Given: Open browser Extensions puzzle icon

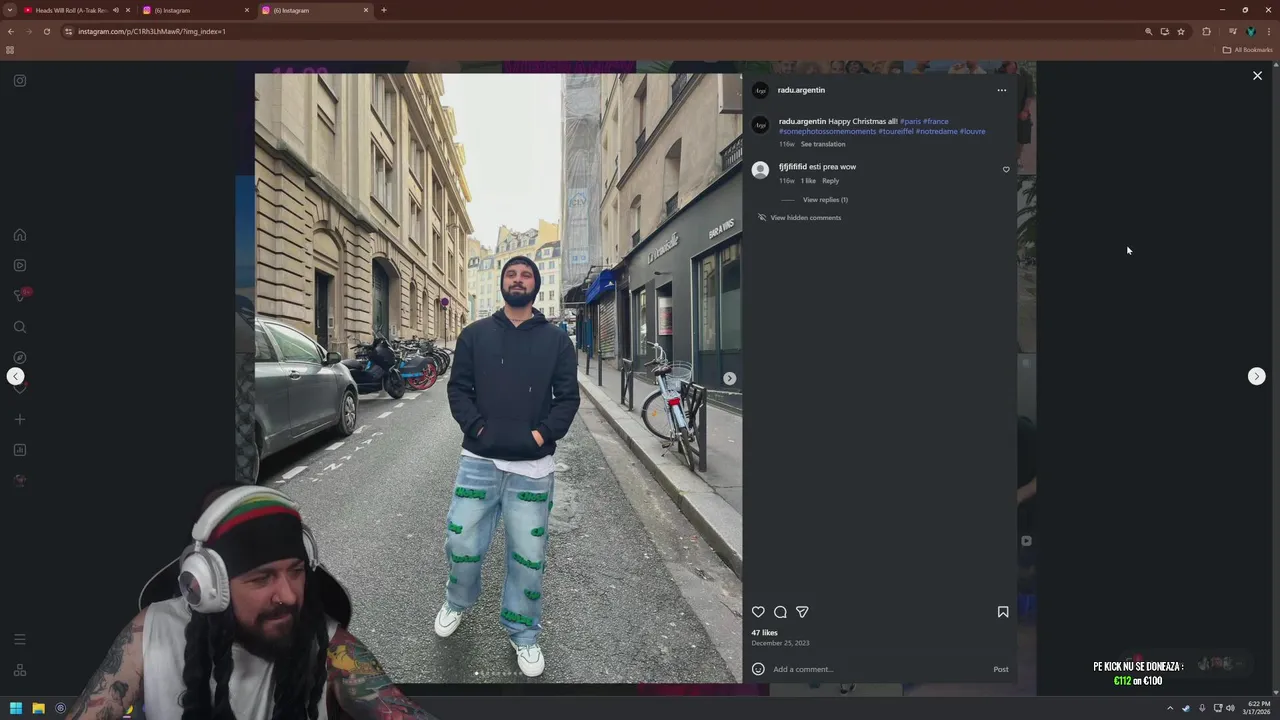Looking at the screenshot, I should point(1206,31).
